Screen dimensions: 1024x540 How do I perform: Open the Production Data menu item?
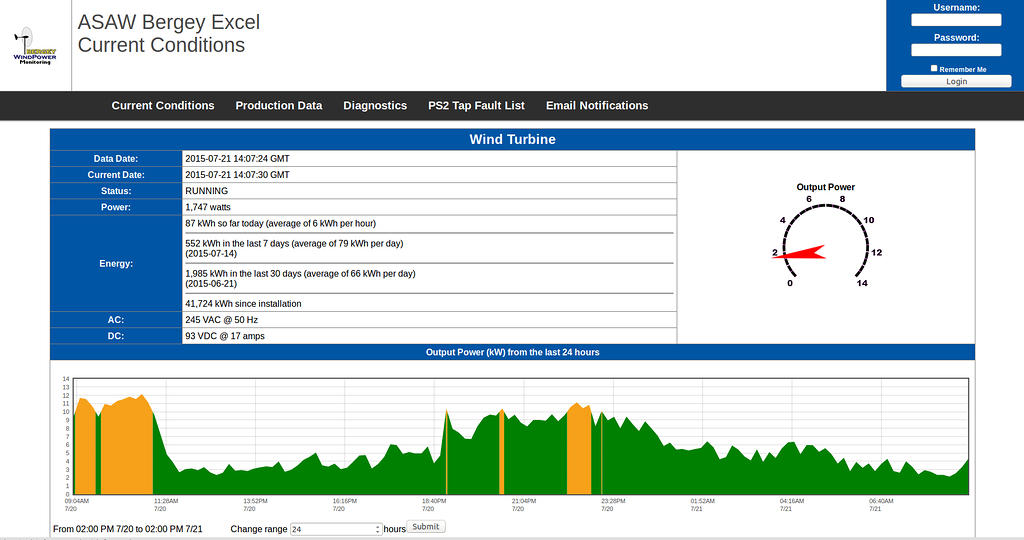coord(279,106)
